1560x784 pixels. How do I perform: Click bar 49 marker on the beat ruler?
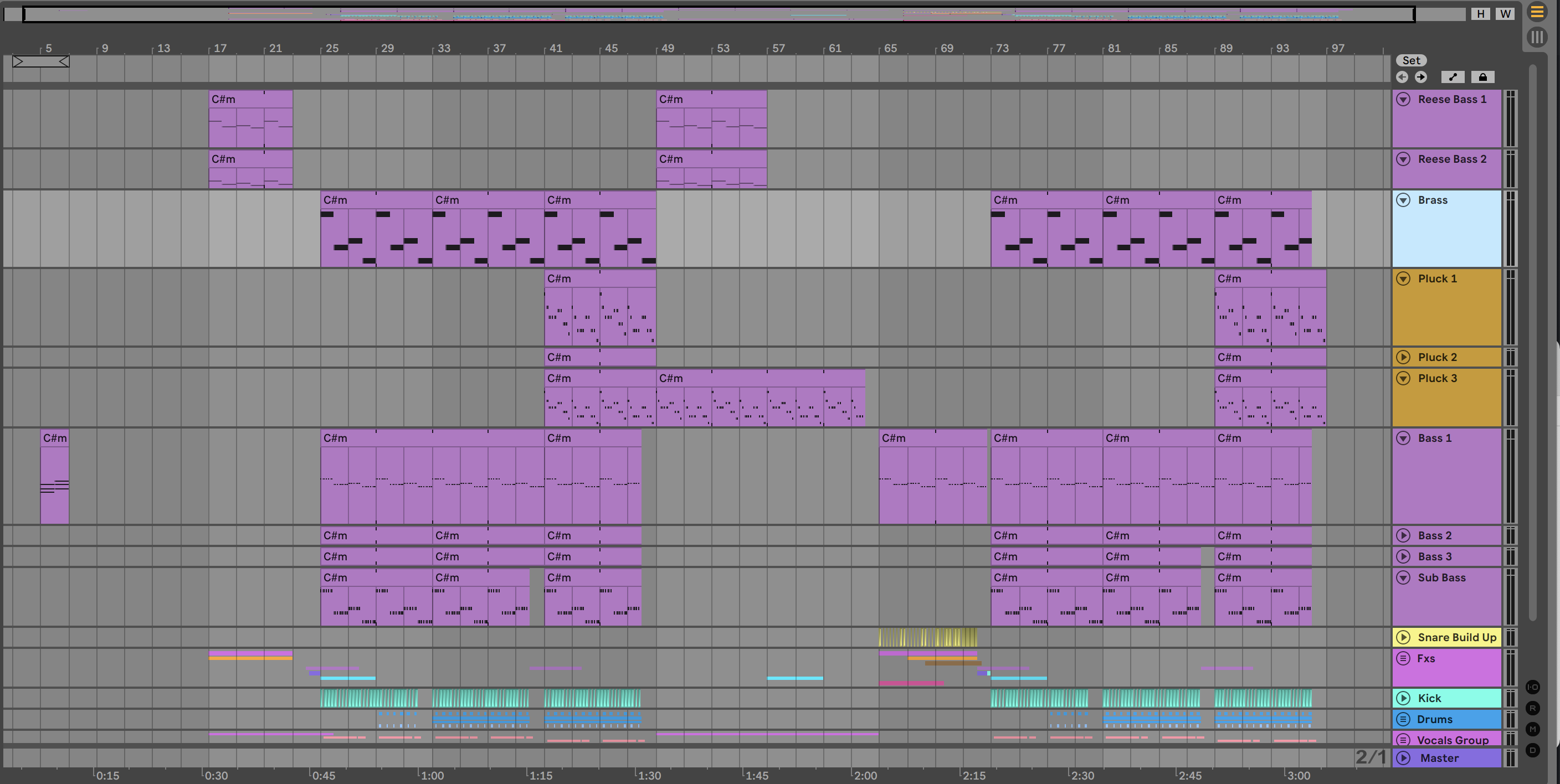pos(667,48)
